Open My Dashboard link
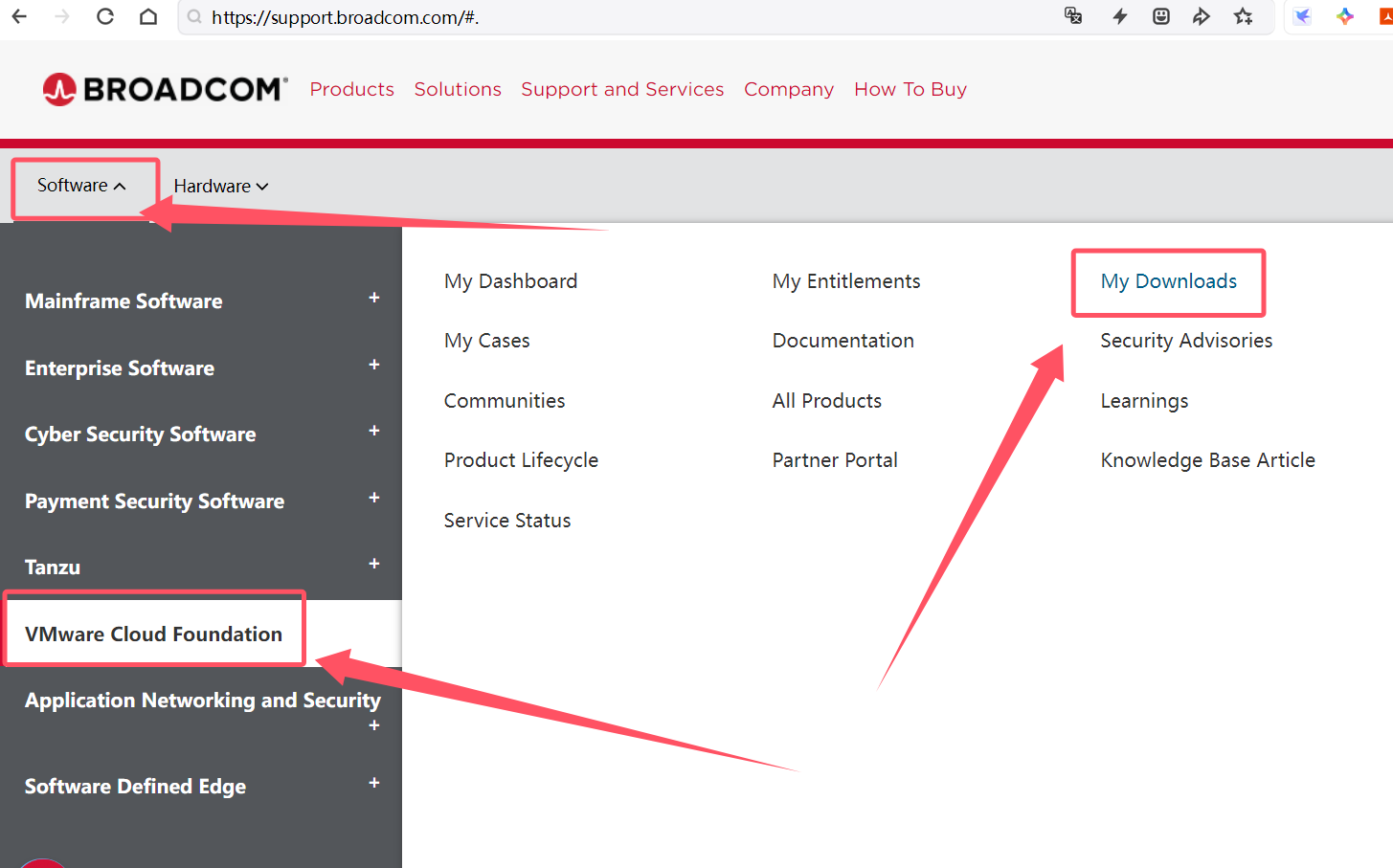This screenshot has width=1393, height=868. point(511,281)
